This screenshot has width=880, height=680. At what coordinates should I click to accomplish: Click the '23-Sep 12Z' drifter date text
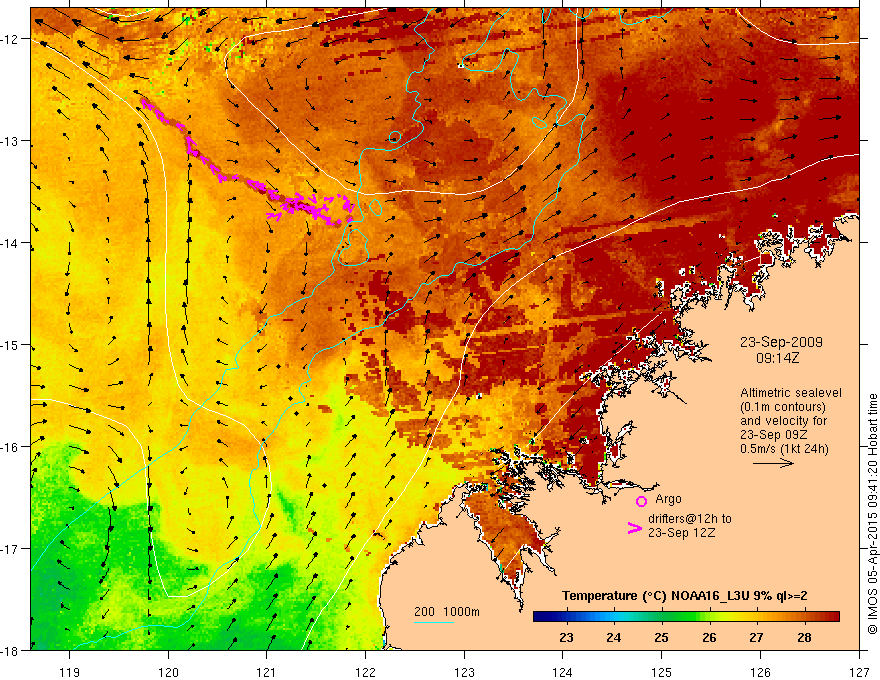click(681, 533)
